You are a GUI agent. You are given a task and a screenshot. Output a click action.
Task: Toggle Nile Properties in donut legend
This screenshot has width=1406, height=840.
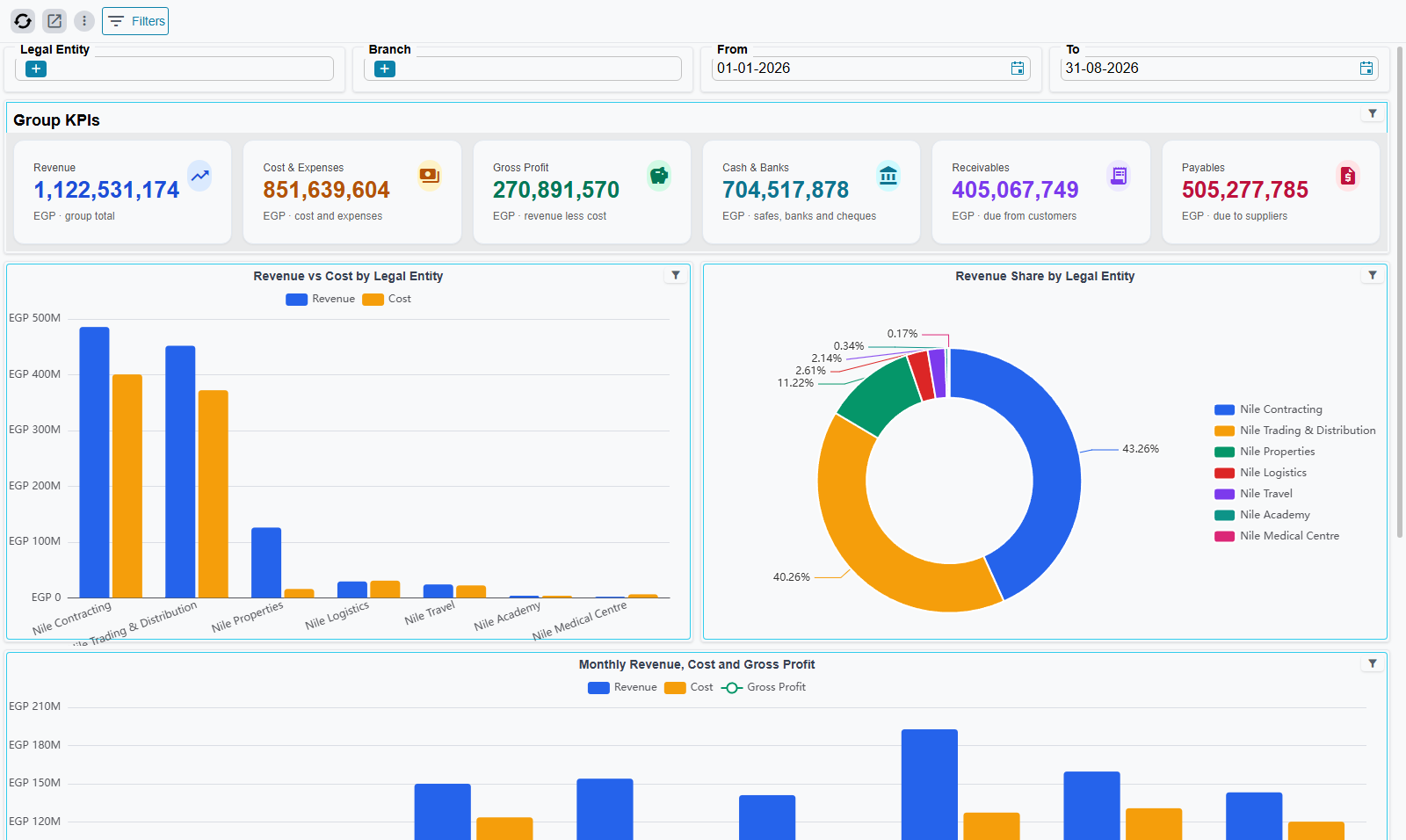tap(1265, 452)
